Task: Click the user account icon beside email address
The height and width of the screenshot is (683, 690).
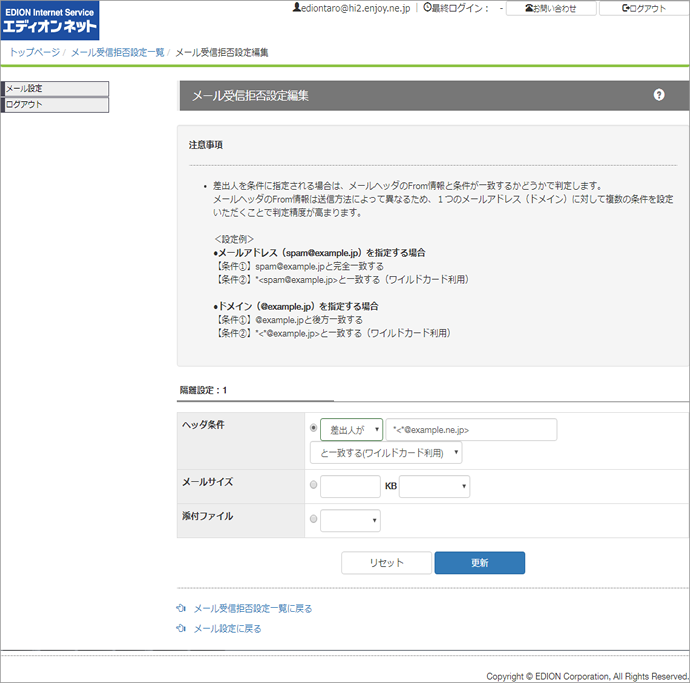Action: coord(296,8)
